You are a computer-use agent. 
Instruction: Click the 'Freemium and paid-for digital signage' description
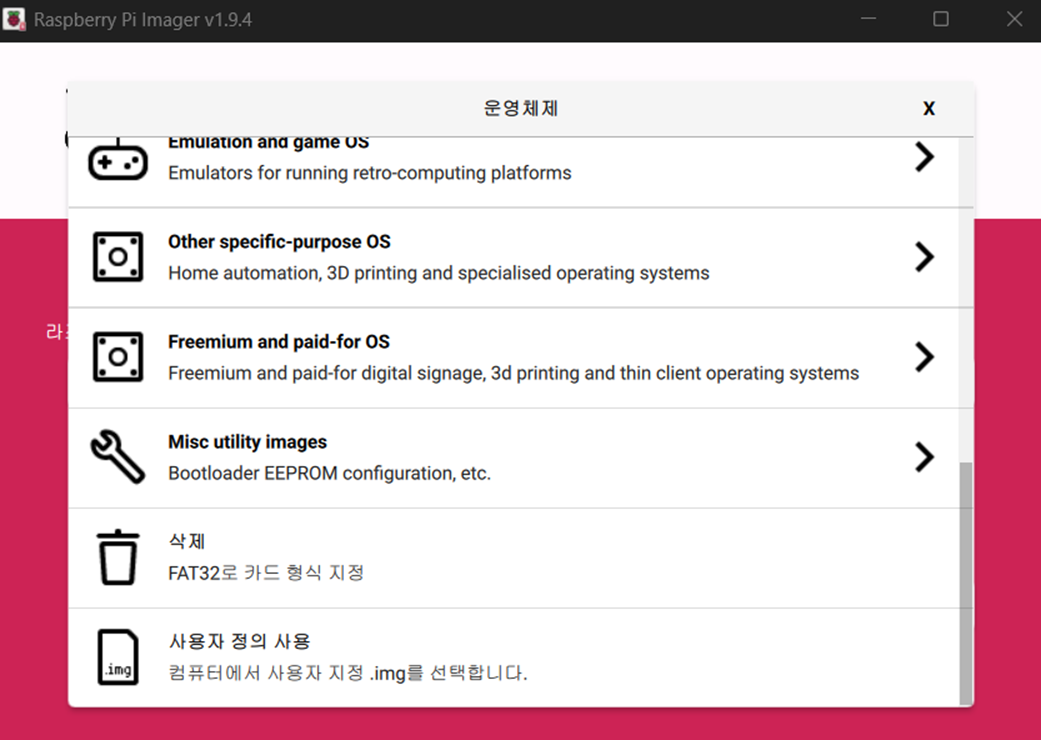[x=513, y=374]
